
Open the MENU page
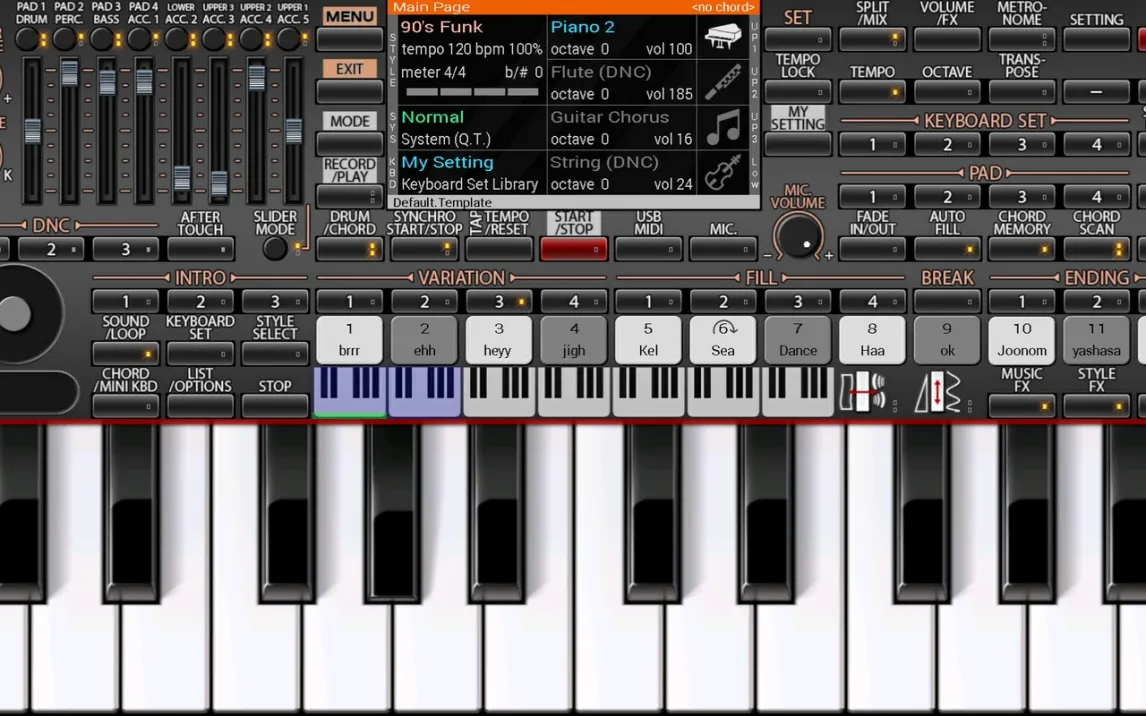point(350,39)
